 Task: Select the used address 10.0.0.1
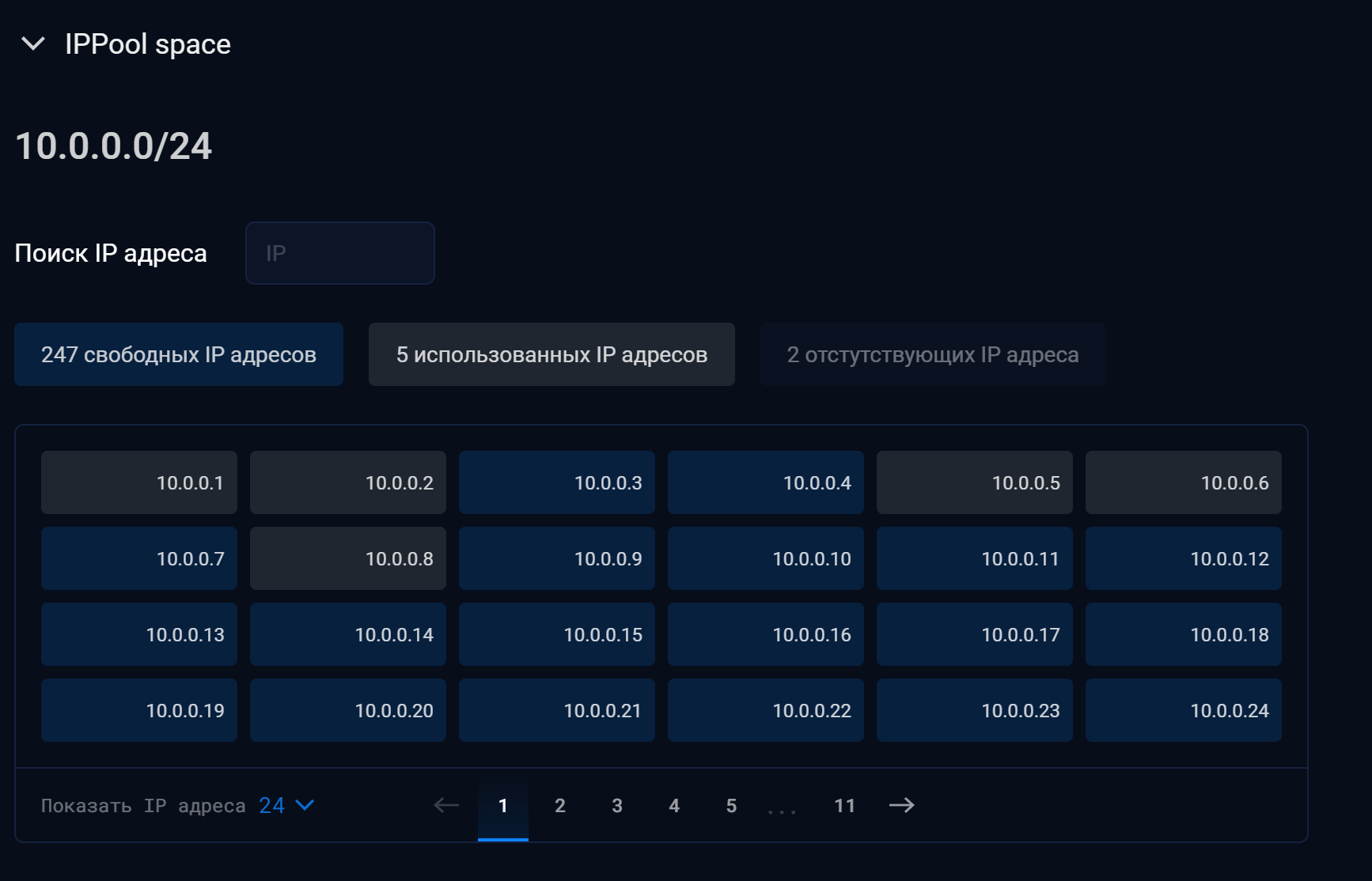139,482
